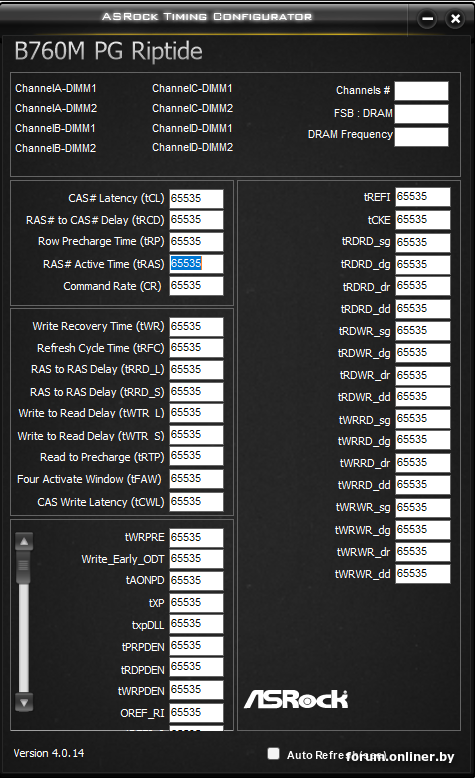Focus the tWRRD_sg value field
475x778 pixels.
(x=422, y=419)
